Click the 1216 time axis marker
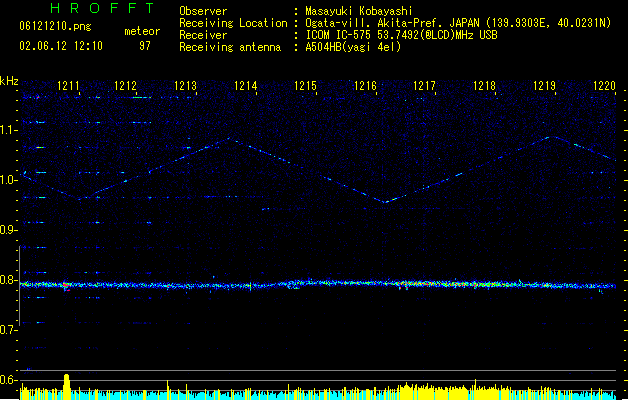Screen dimensions: 629x400 coord(365,86)
